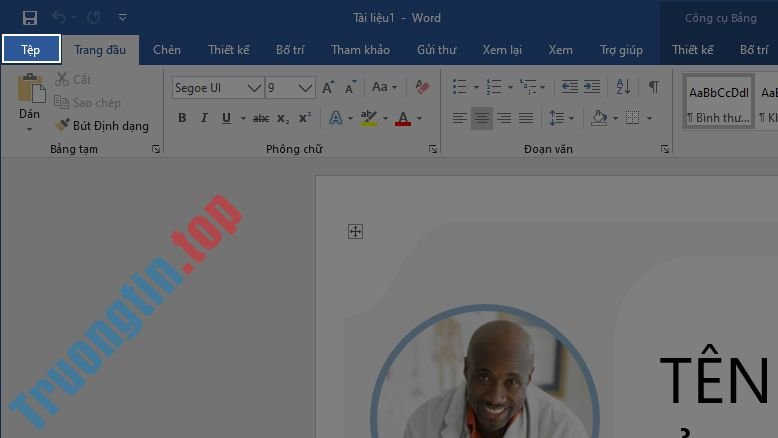Toggle strikethrough abc formatting
Screen dimensions: 778x438
point(261,118)
